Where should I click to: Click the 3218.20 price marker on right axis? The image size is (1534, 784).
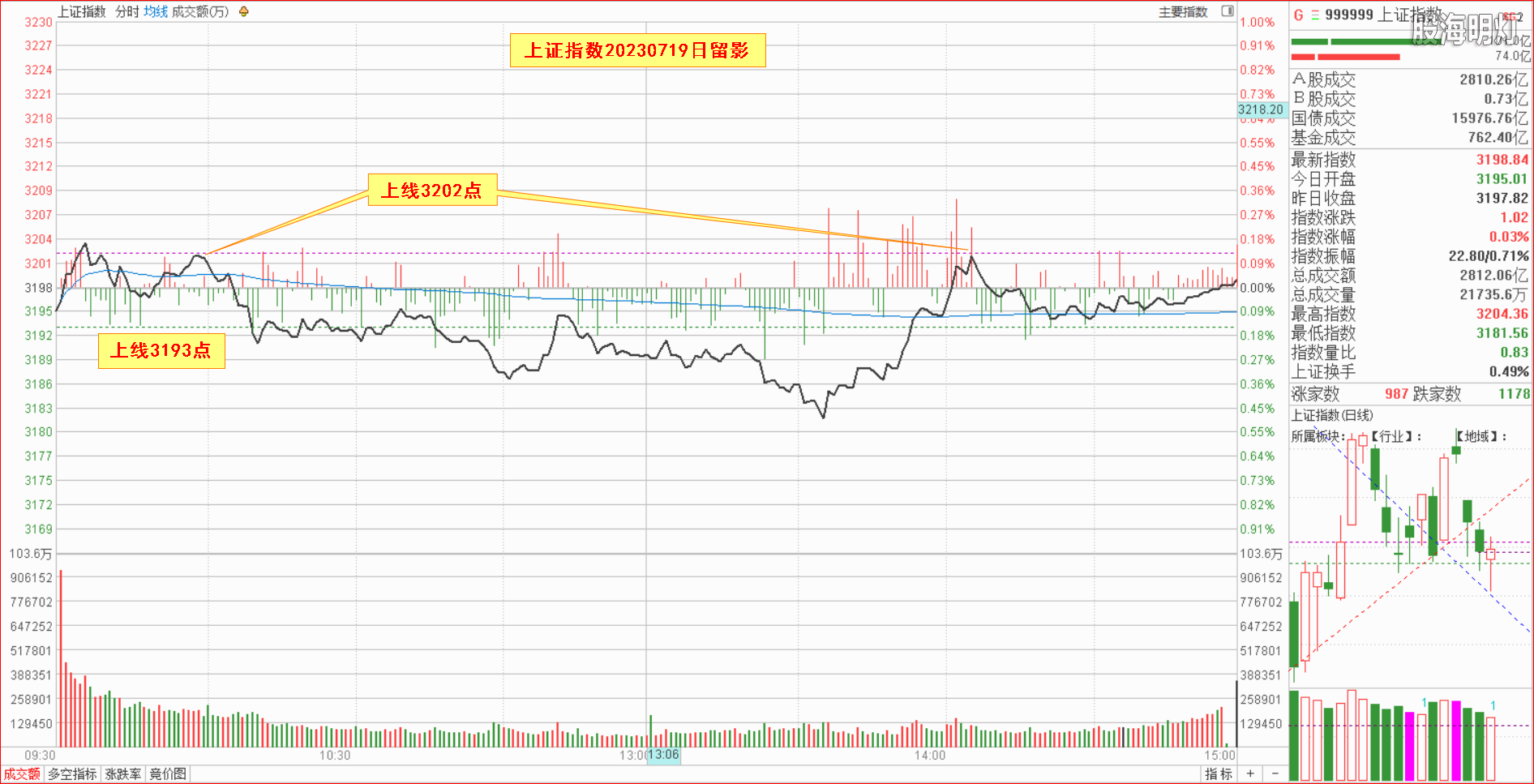pos(1261,109)
